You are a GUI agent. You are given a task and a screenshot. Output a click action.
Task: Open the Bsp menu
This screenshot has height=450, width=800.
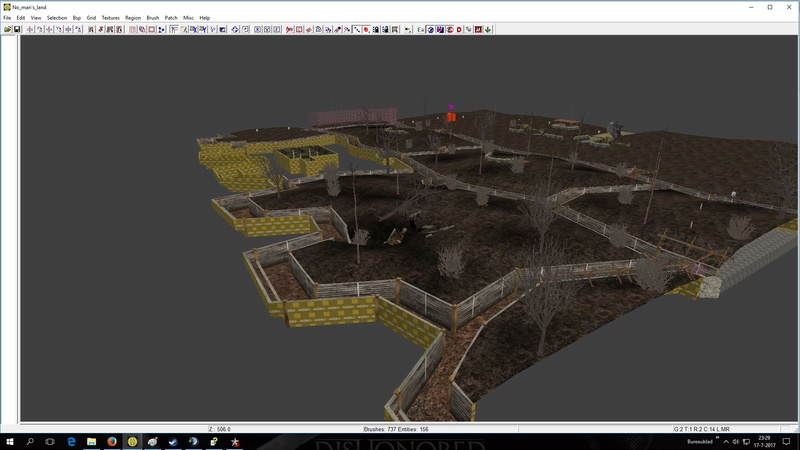[77, 18]
